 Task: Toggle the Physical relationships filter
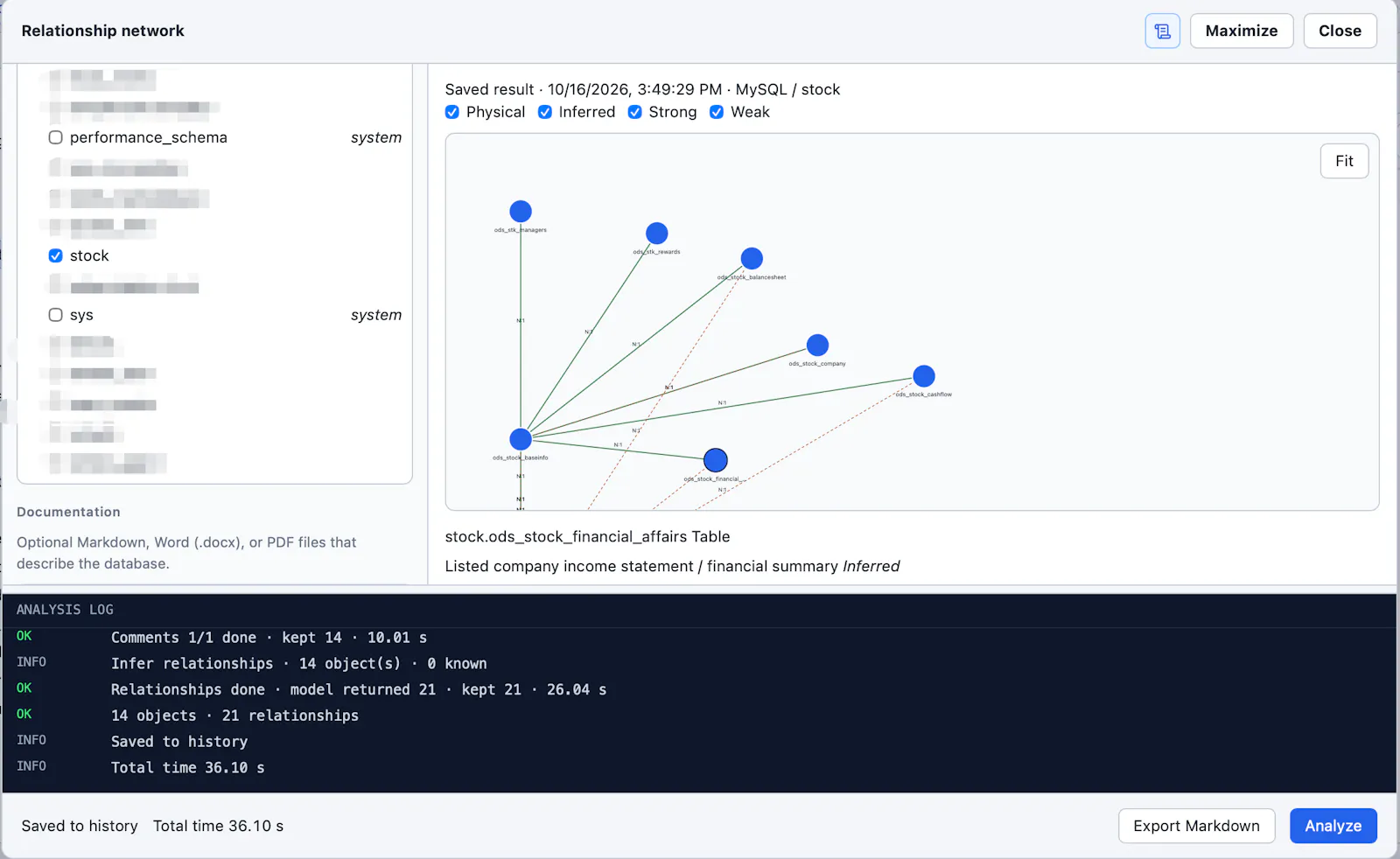[x=452, y=112]
